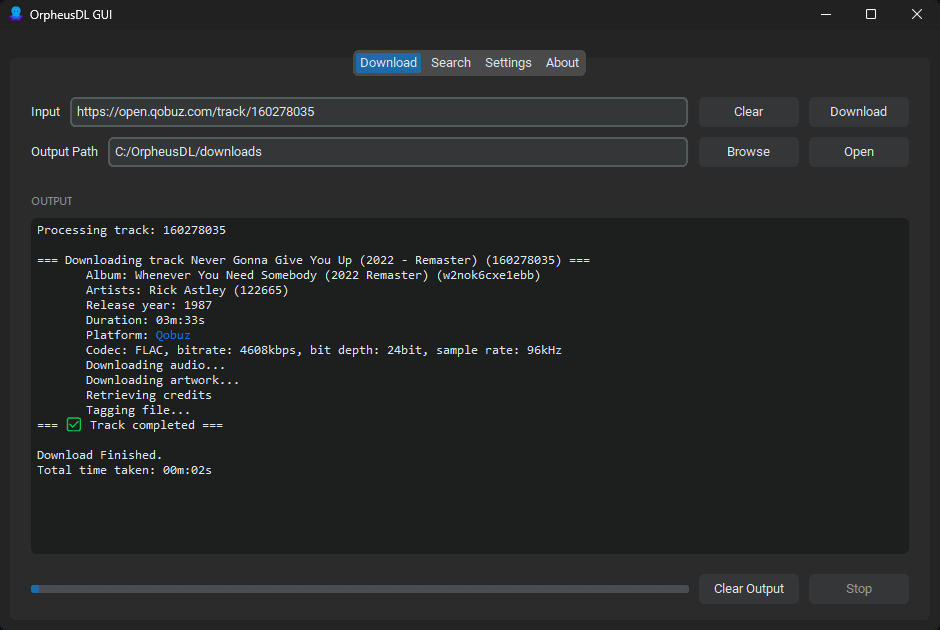Viewport: 940px width, 630px height.
Task: Switch to the Search tab
Action: 450,62
